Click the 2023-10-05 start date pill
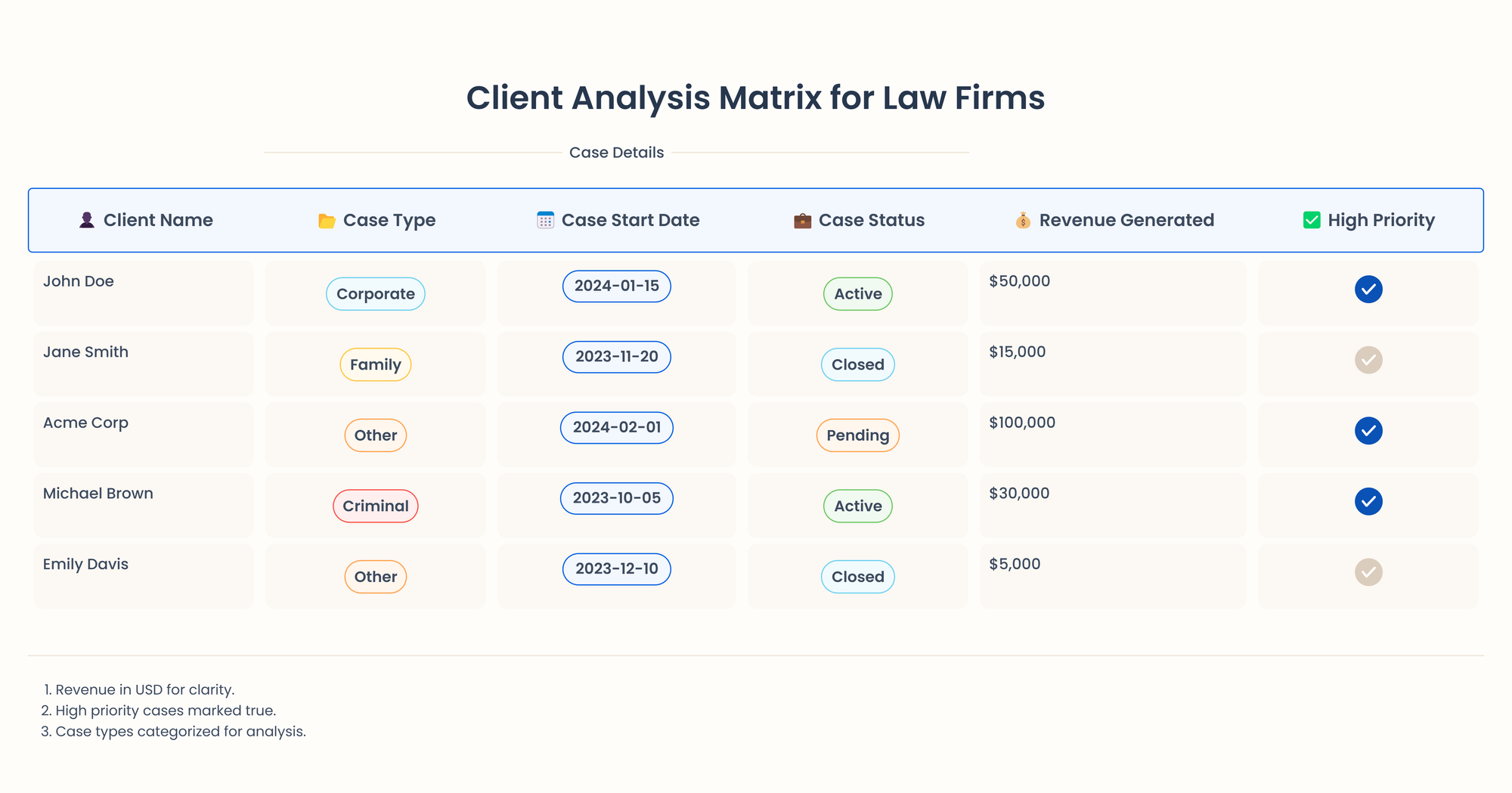Viewport: 1512px width, 793px height. click(x=617, y=498)
